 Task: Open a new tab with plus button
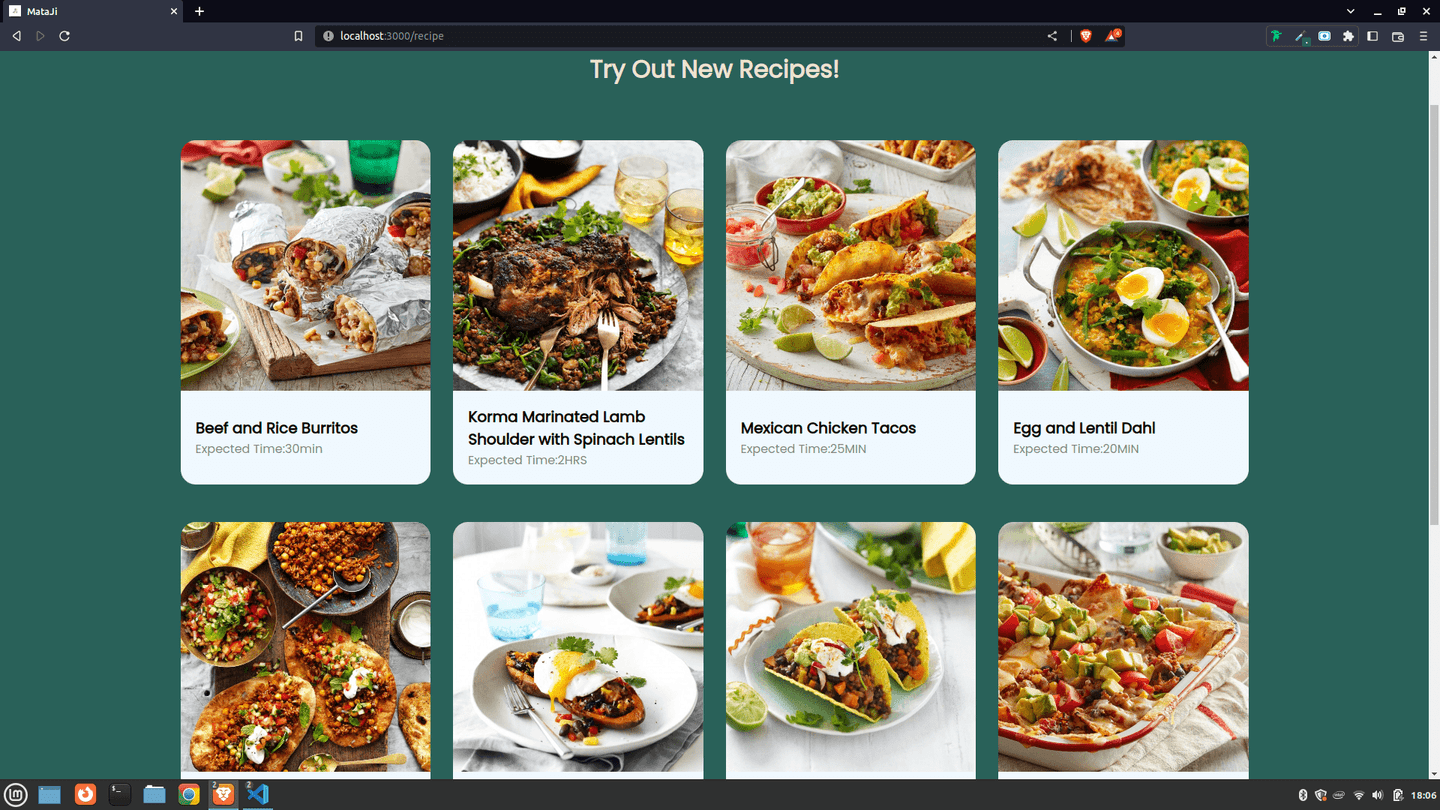[x=199, y=11]
